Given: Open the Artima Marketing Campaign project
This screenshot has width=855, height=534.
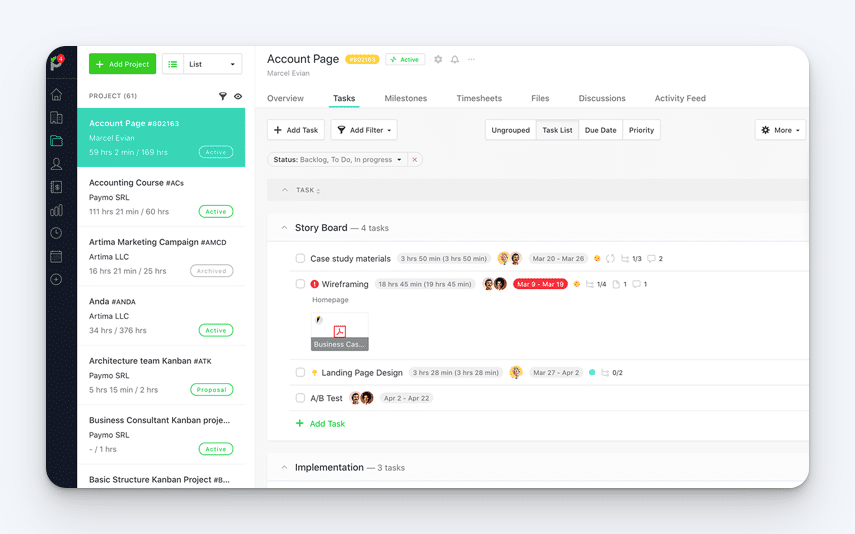Looking at the screenshot, I should pos(161,256).
